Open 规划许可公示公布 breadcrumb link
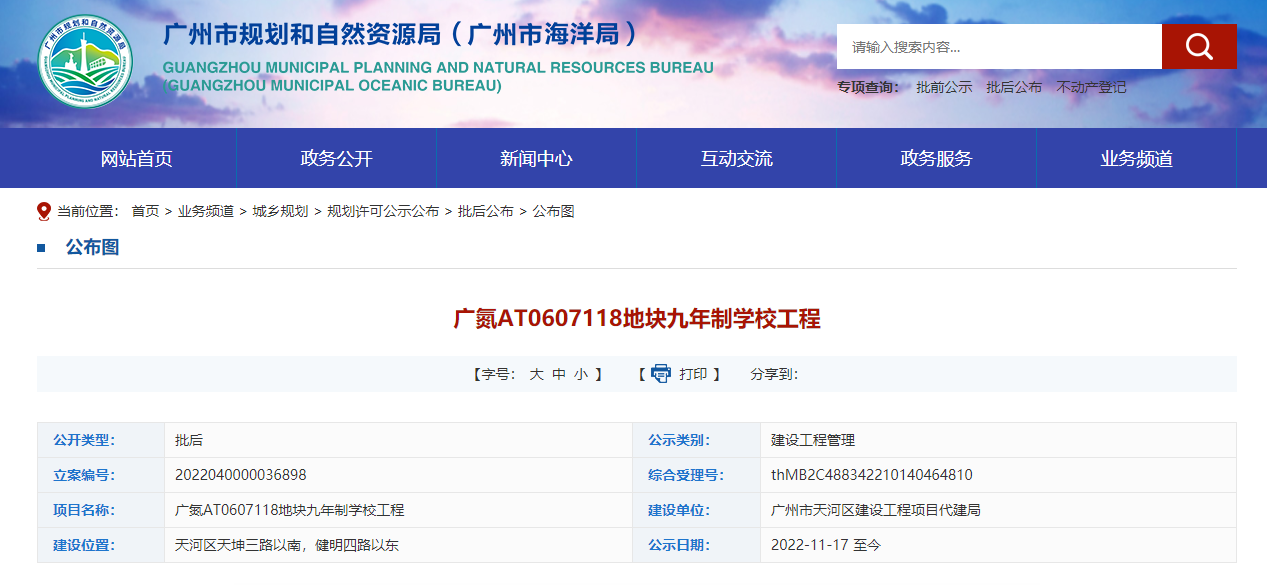 383,211
